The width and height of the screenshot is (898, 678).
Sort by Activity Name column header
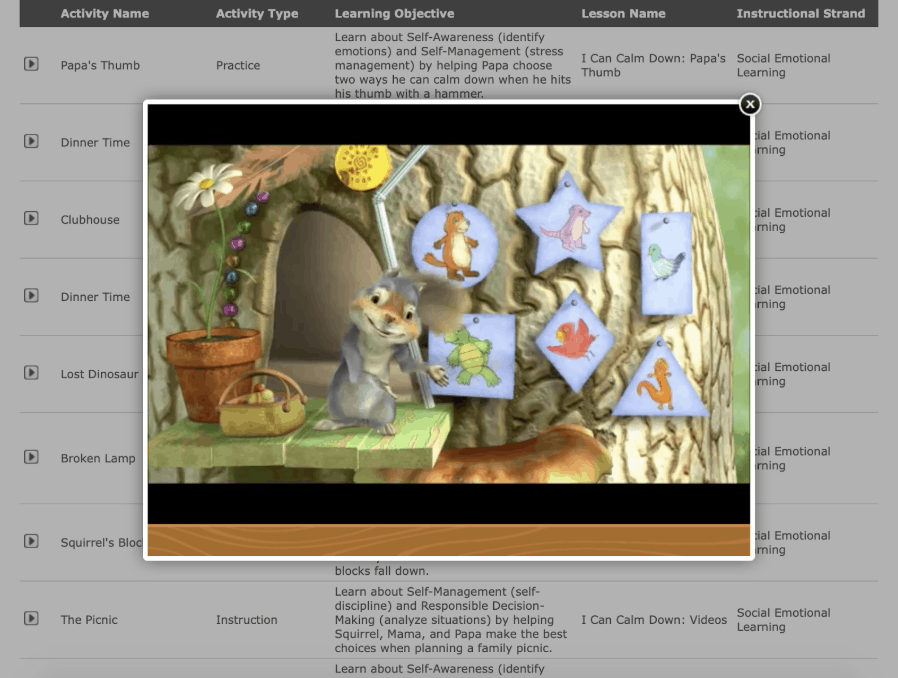click(x=105, y=13)
